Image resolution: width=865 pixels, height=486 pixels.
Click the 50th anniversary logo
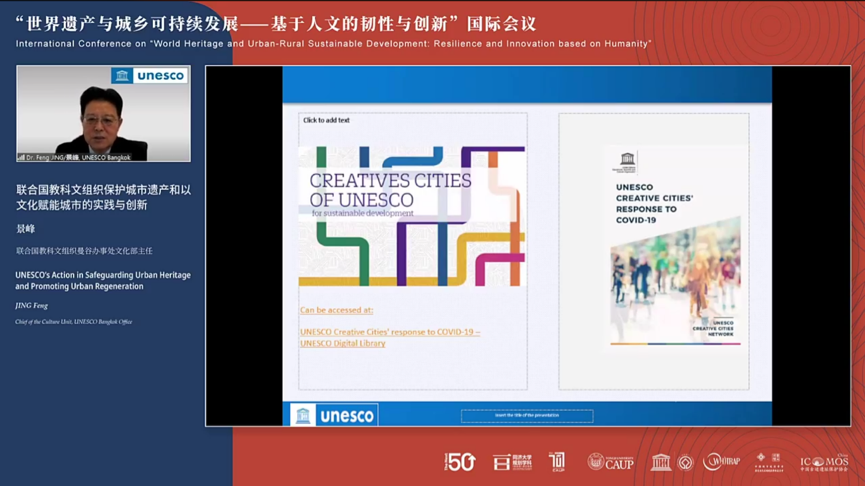pyautogui.click(x=460, y=462)
